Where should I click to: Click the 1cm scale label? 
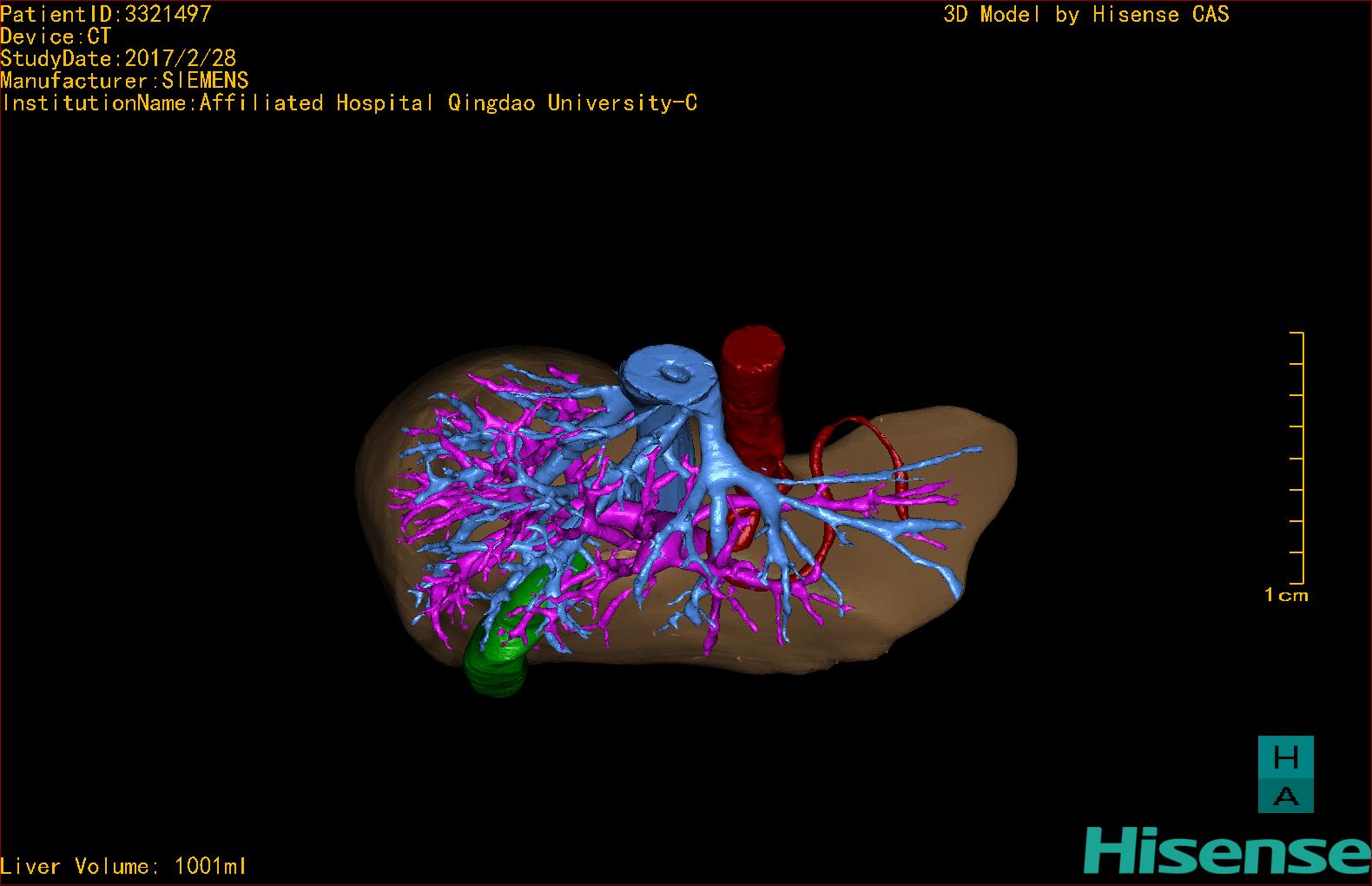pyautogui.click(x=1286, y=595)
